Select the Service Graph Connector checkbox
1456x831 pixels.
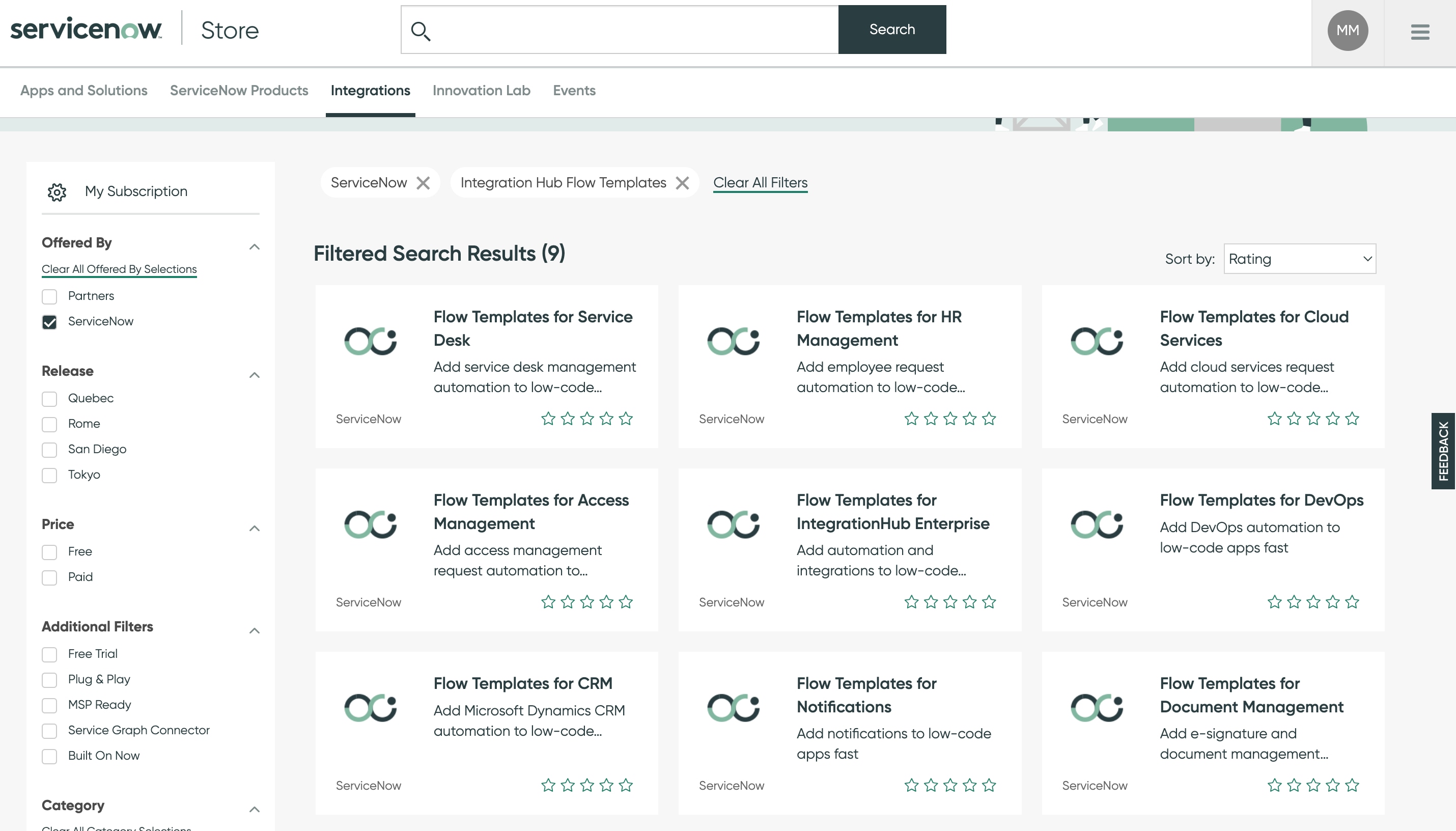coord(50,731)
